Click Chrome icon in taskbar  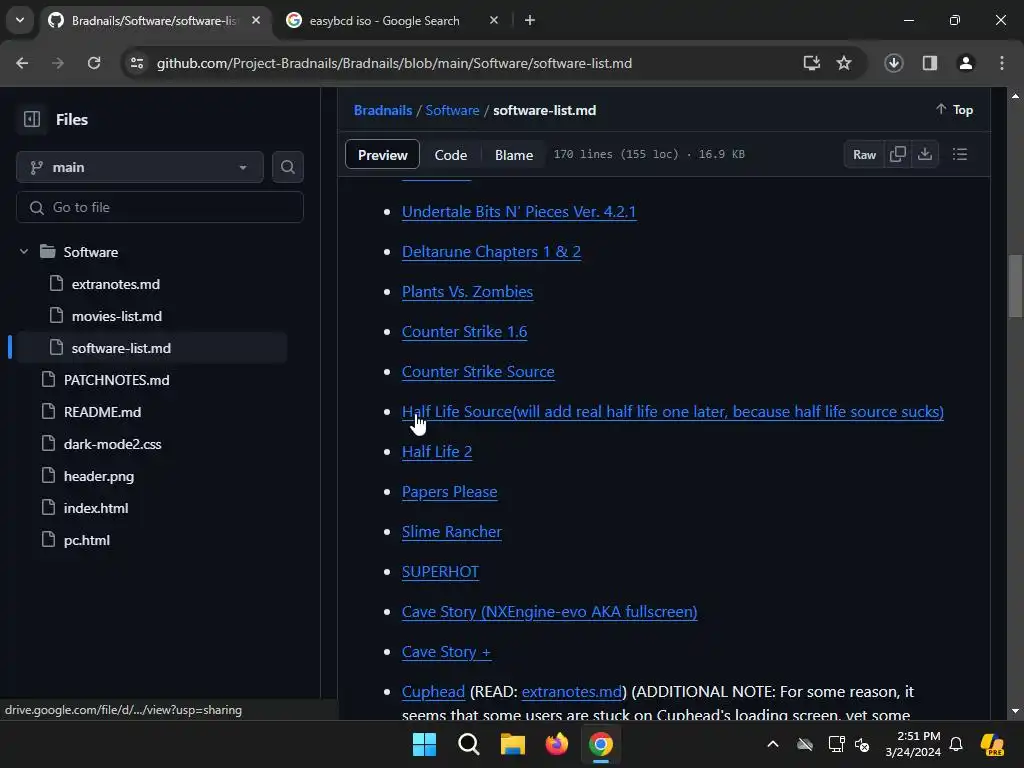(601, 744)
